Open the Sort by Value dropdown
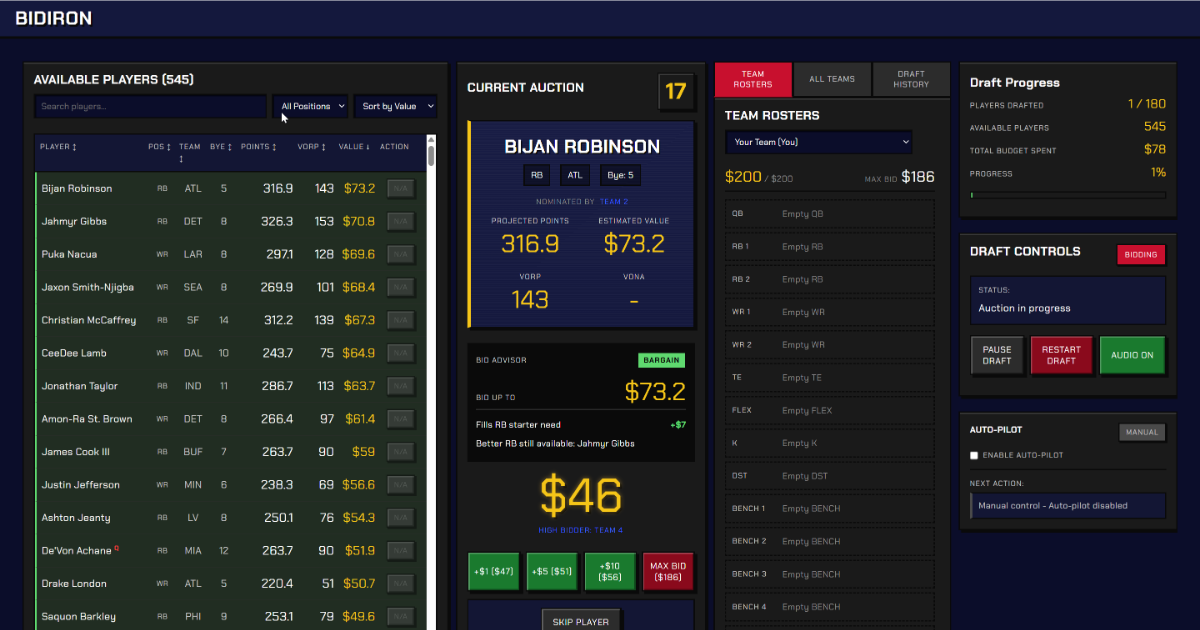This screenshot has height=630, width=1200. 395,106
